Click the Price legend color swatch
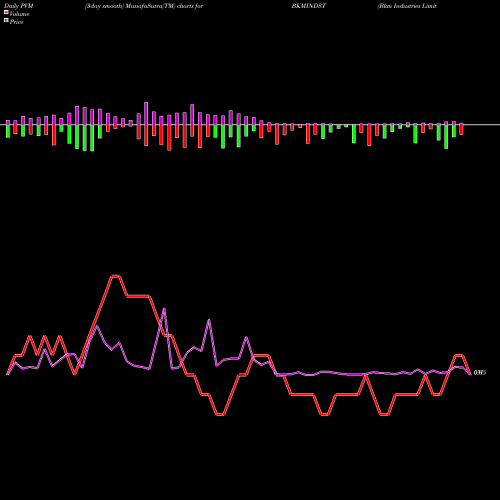Screen dimensions: 500x500 (6, 21)
